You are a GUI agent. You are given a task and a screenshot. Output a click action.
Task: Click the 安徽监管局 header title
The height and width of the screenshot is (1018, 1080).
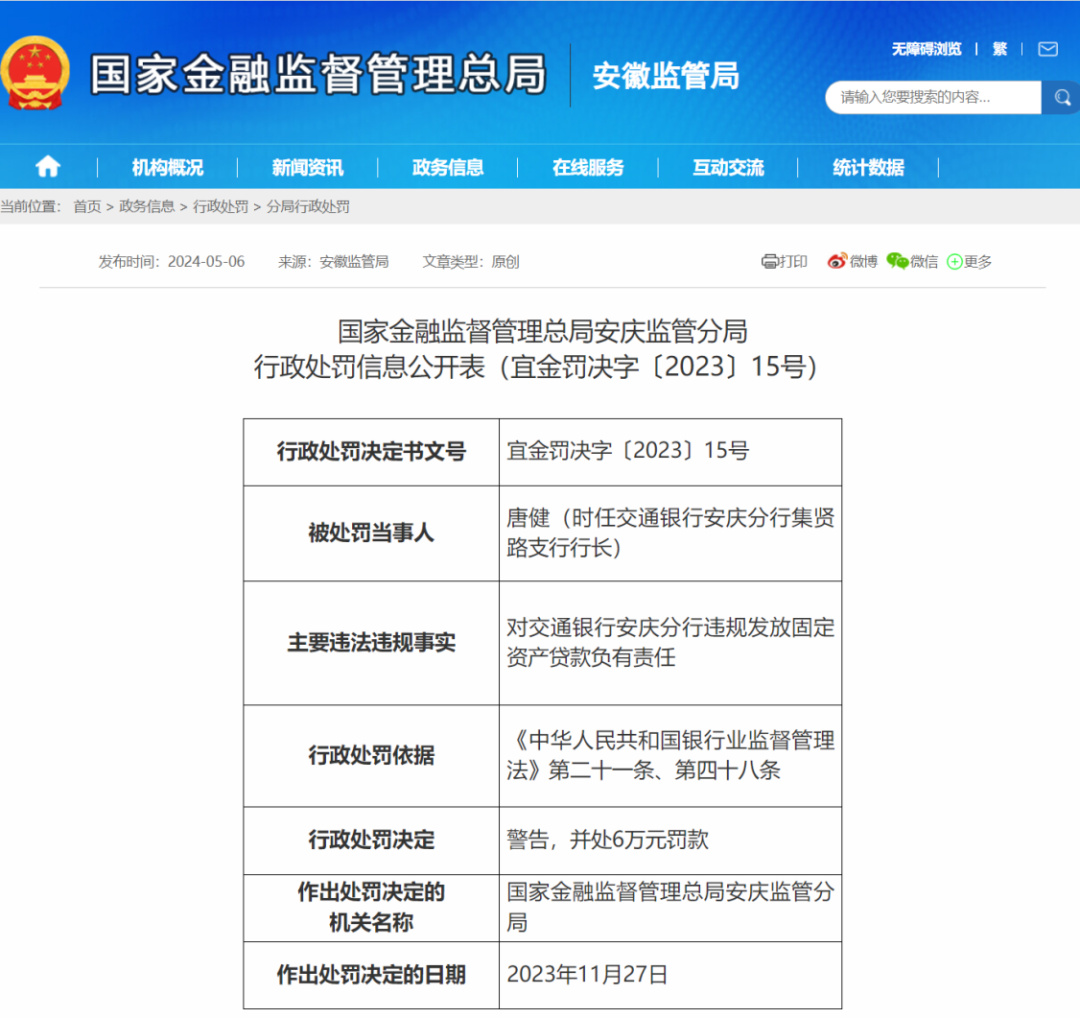[666, 76]
